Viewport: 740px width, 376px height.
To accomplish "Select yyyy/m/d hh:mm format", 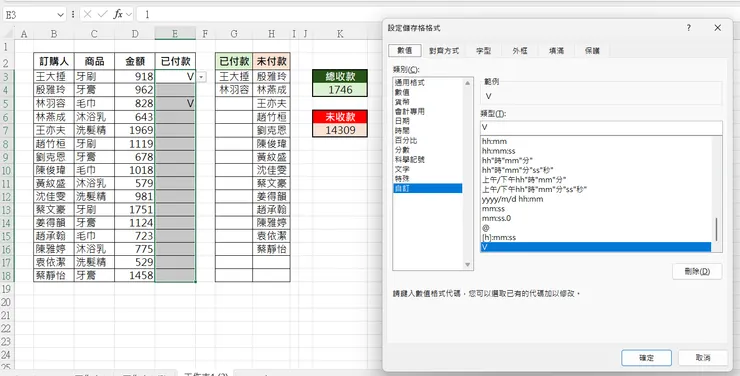I will 596,199.
